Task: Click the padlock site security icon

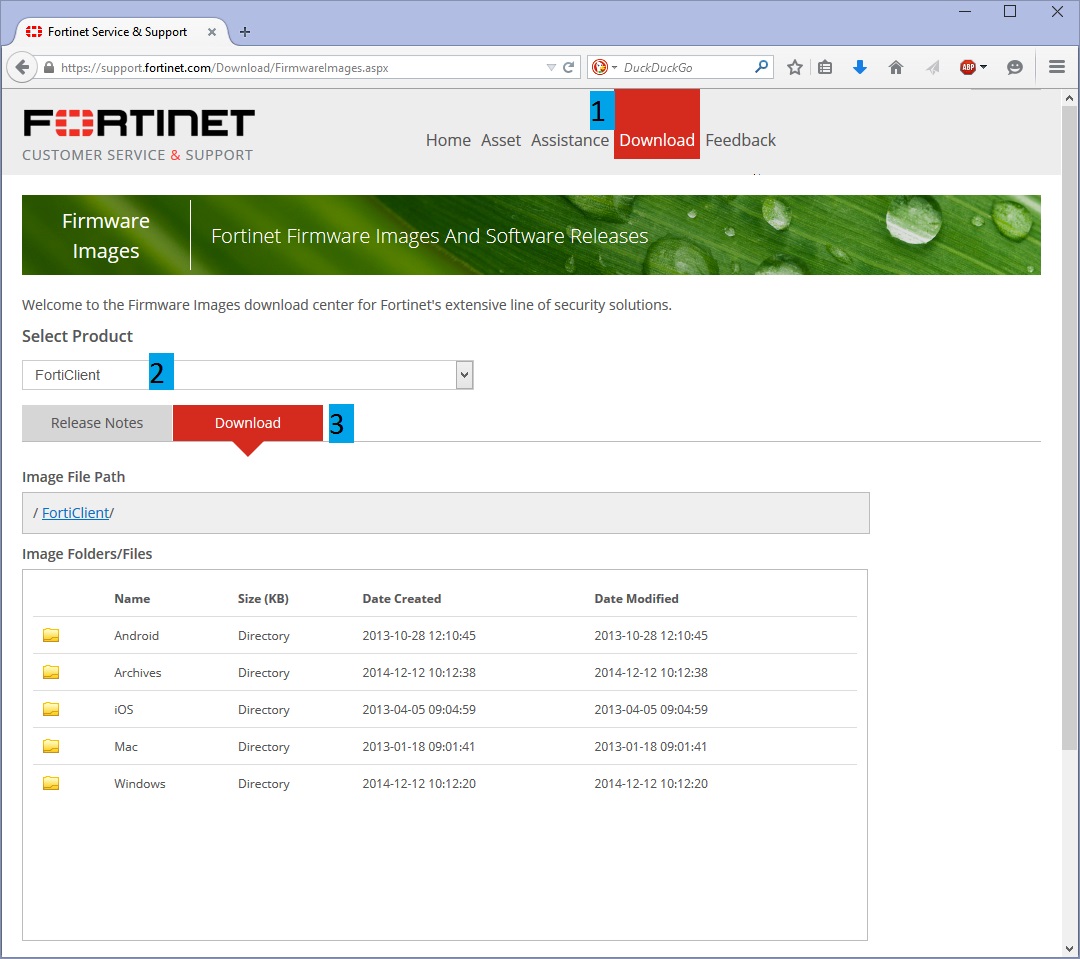Action: [49, 68]
